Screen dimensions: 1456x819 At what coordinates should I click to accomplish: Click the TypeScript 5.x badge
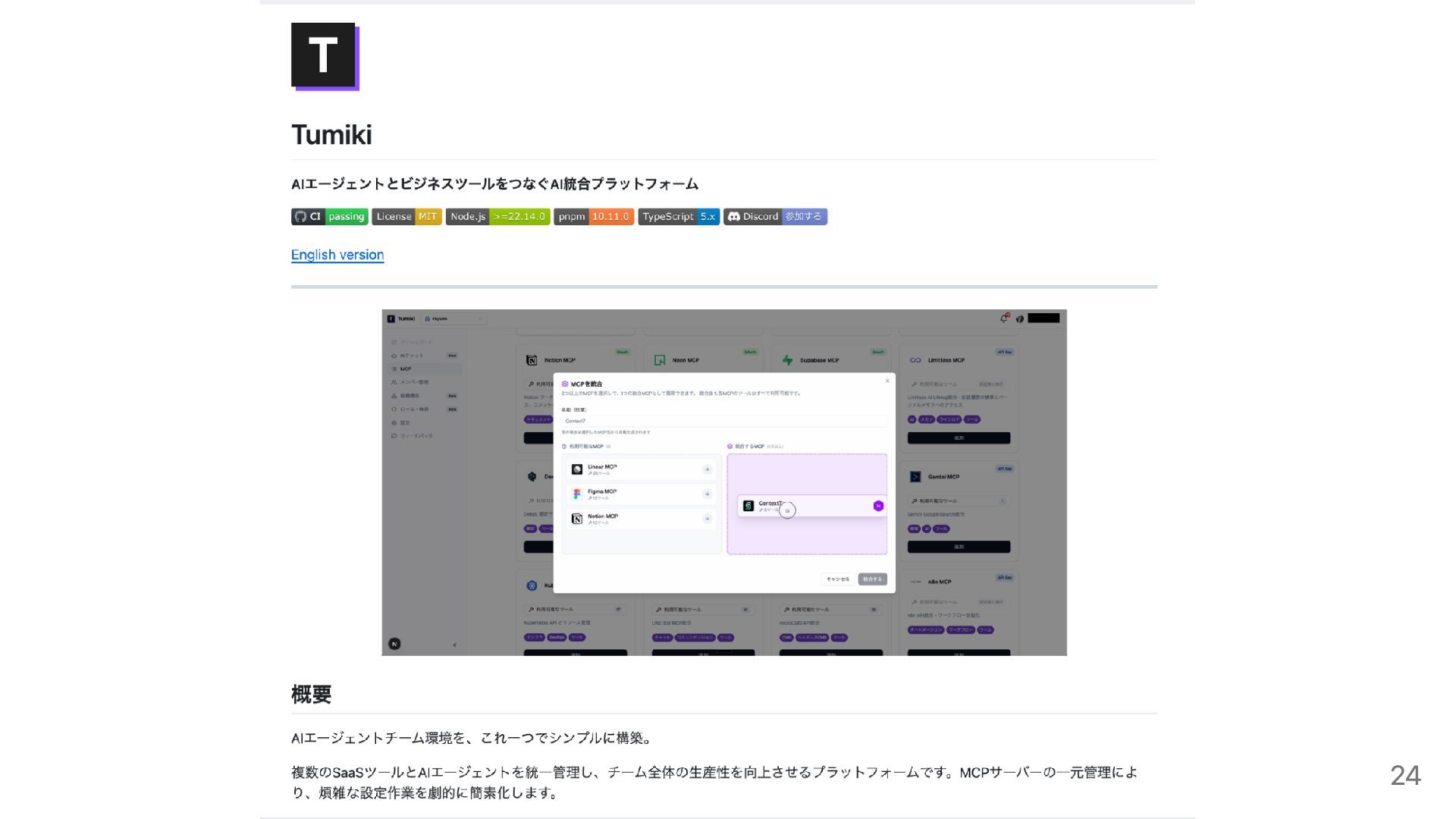678,217
